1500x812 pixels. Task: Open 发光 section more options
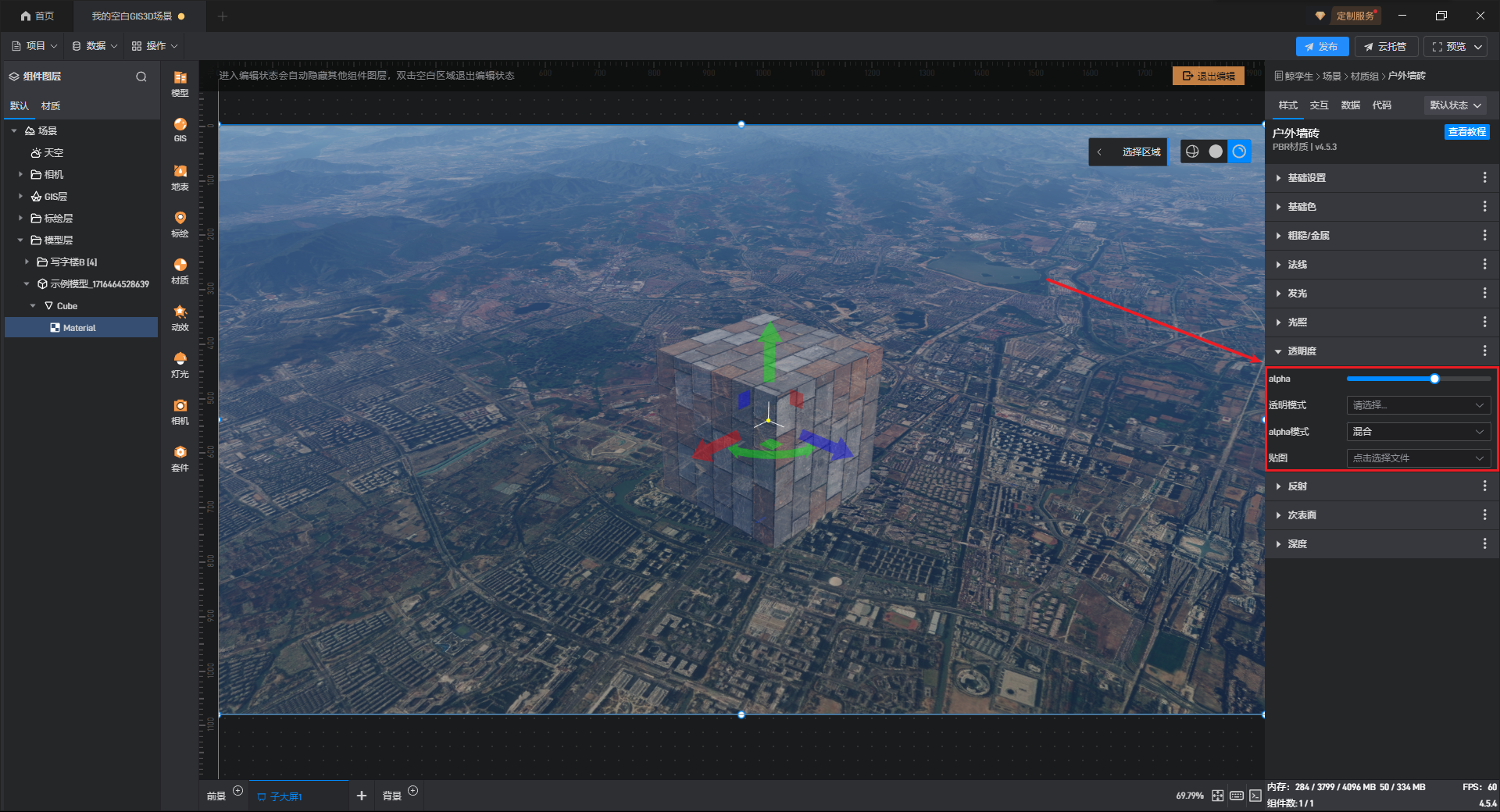[x=1484, y=294]
